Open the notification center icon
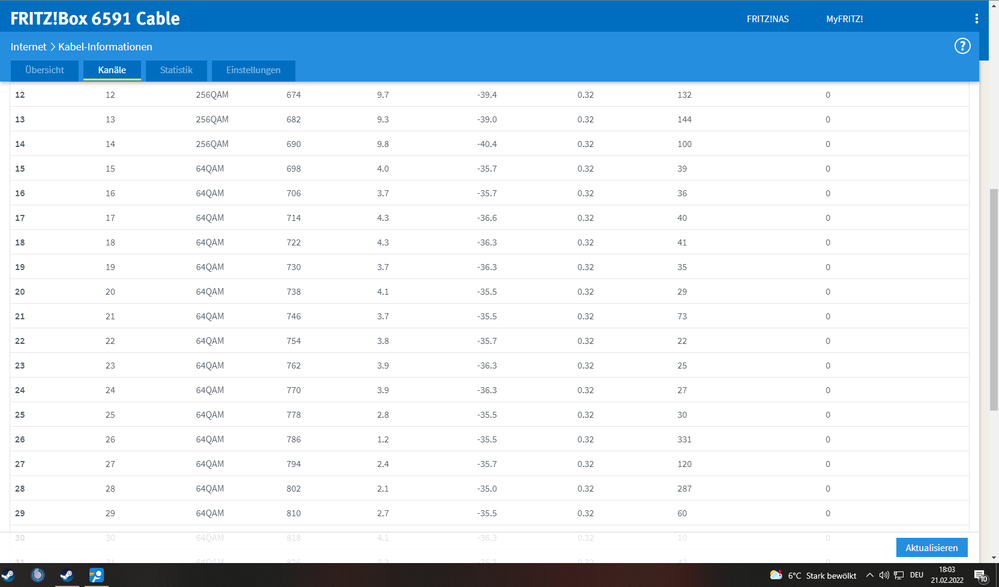The width and height of the screenshot is (999, 587). pos(981,576)
